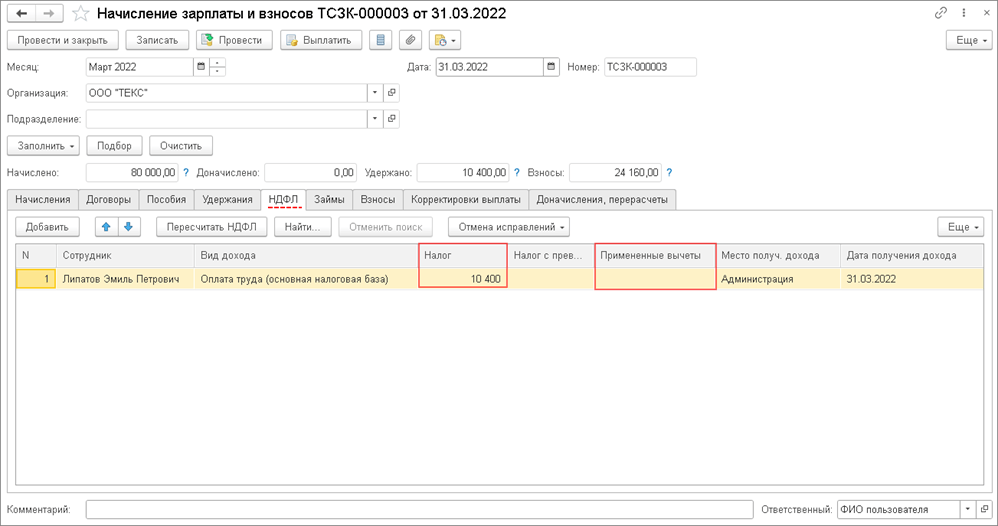Select the Липатов Эмиль Петрович cell
Viewport: 998px width, 526px height.
(x=125, y=279)
